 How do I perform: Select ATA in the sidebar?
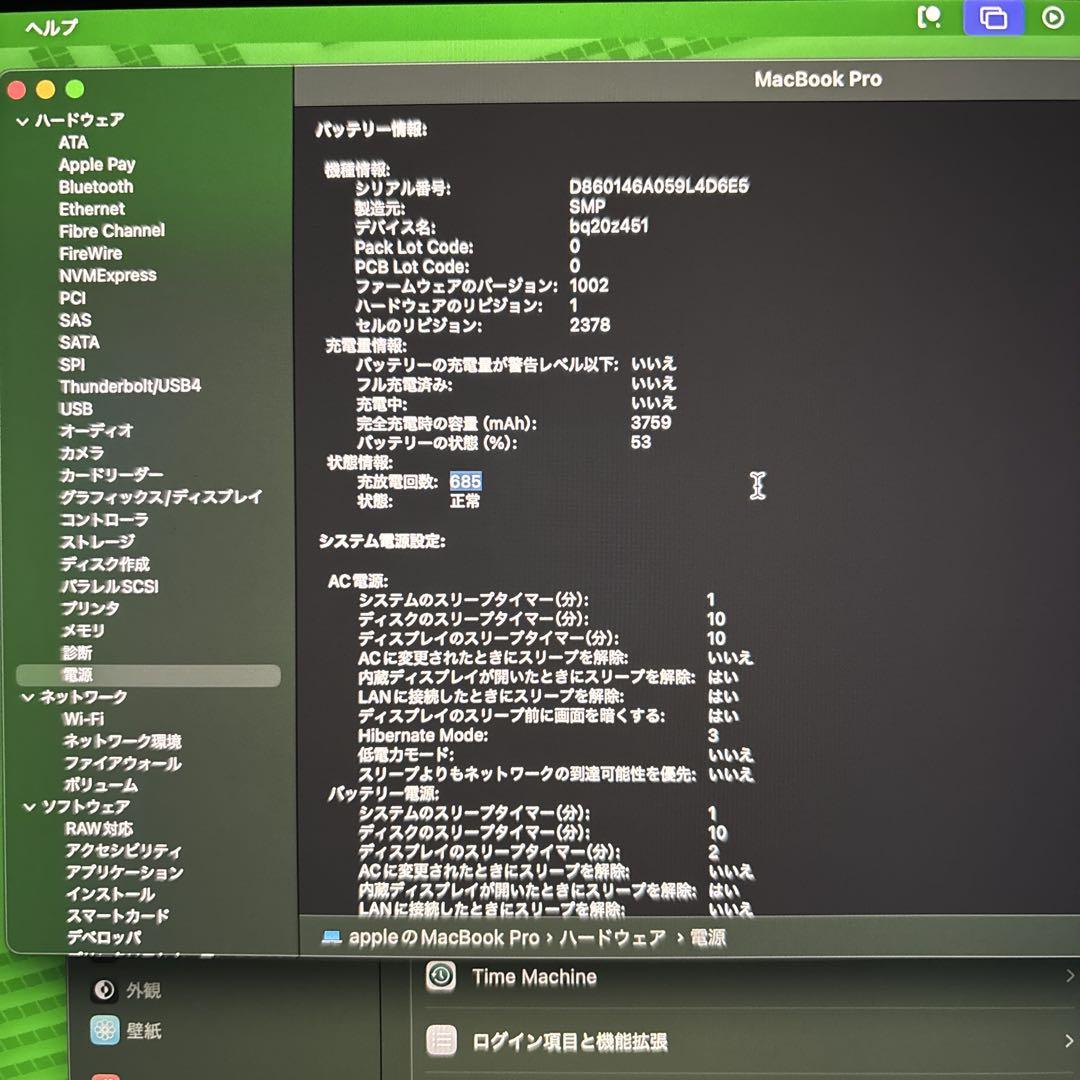tap(73, 143)
